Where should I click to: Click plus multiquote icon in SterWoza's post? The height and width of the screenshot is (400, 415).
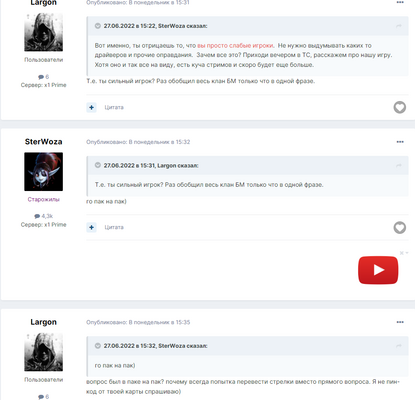coord(91,227)
